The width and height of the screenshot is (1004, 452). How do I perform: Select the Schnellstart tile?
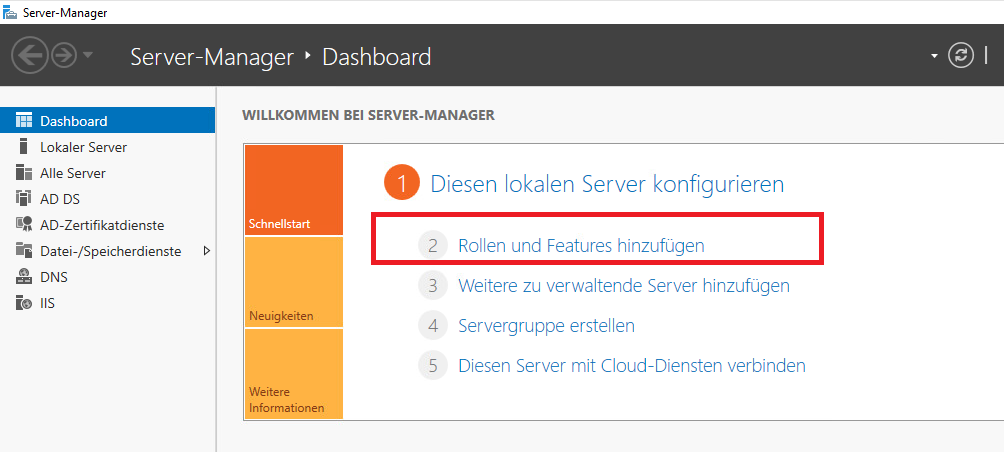pos(293,191)
